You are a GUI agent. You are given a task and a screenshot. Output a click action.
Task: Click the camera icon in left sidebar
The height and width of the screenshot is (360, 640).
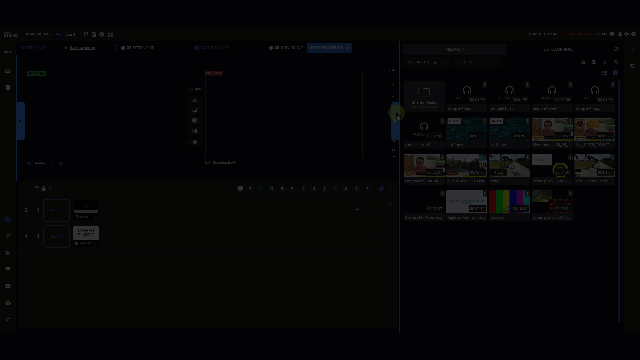click(x=8, y=219)
